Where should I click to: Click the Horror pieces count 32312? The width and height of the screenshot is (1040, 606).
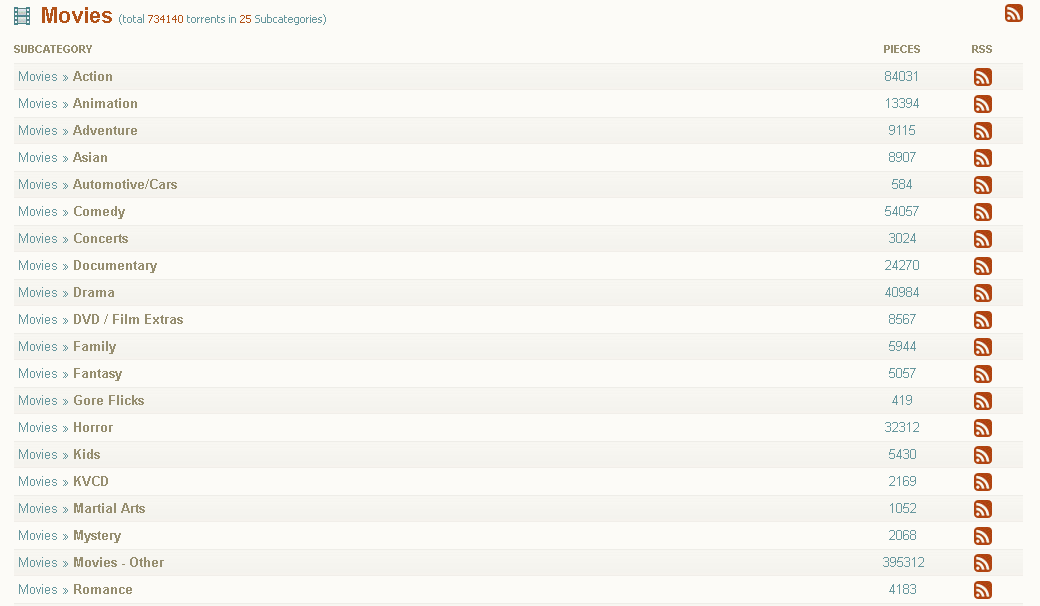[901, 428]
